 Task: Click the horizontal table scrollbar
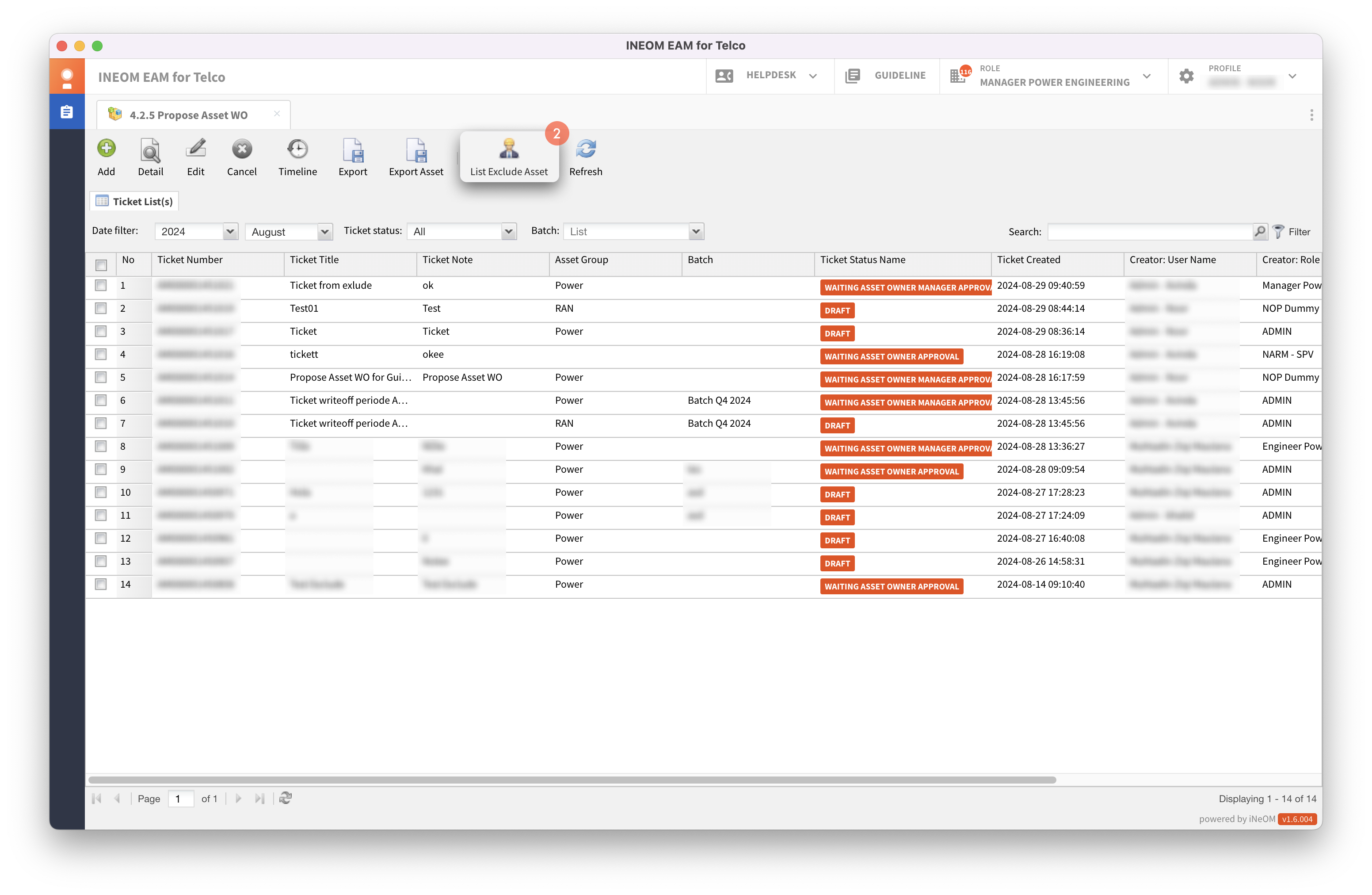572,780
